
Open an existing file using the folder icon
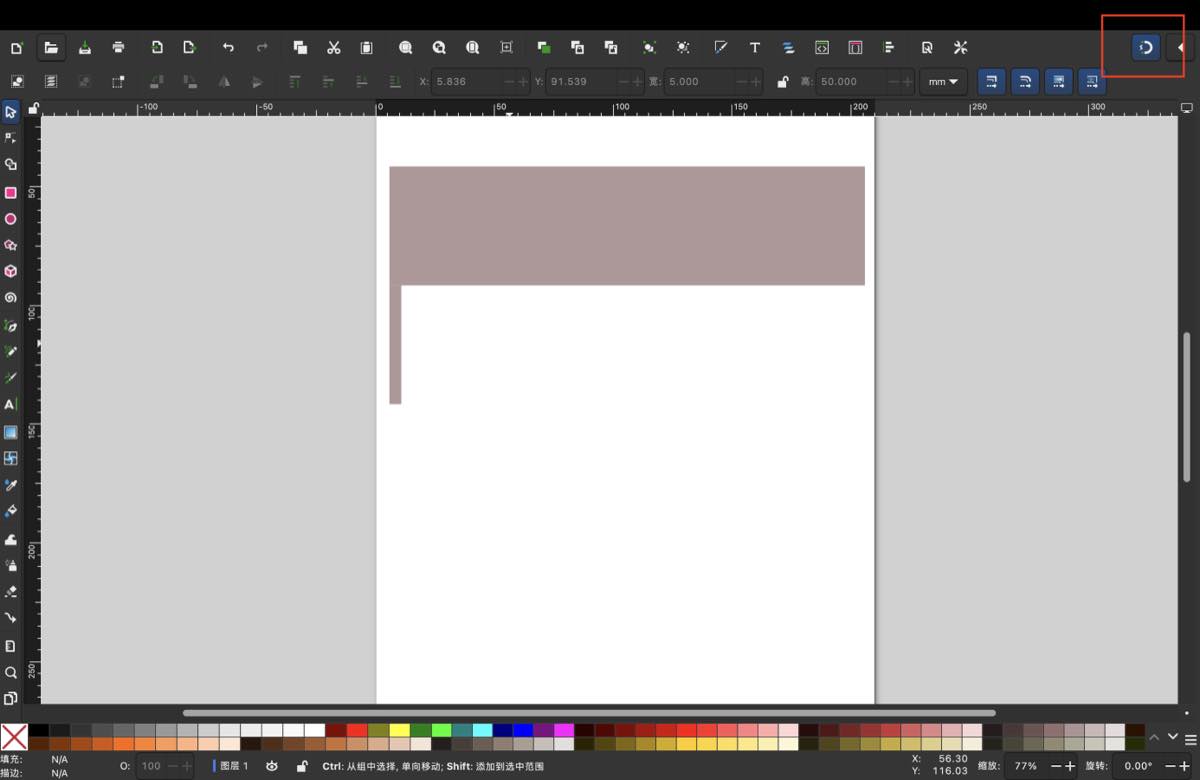point(50,47)
